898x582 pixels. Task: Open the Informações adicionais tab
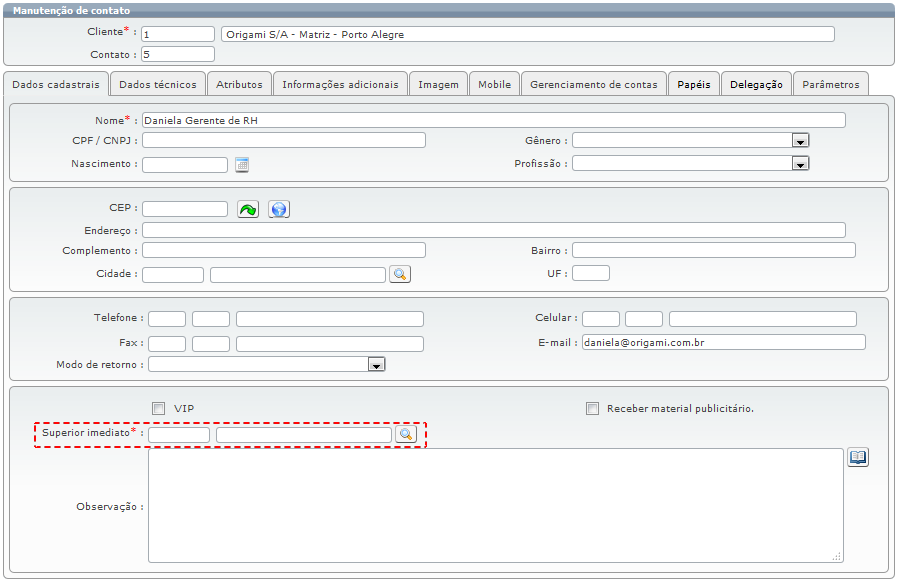point(340,85)
